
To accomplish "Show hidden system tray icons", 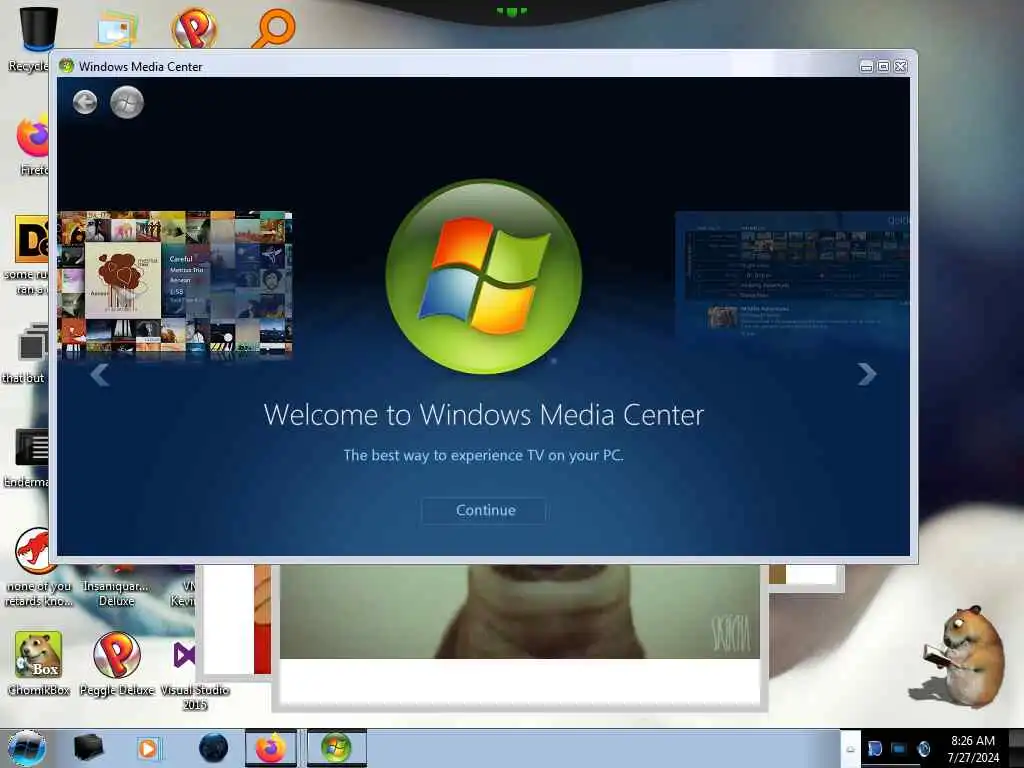I will tap(850, 749).
